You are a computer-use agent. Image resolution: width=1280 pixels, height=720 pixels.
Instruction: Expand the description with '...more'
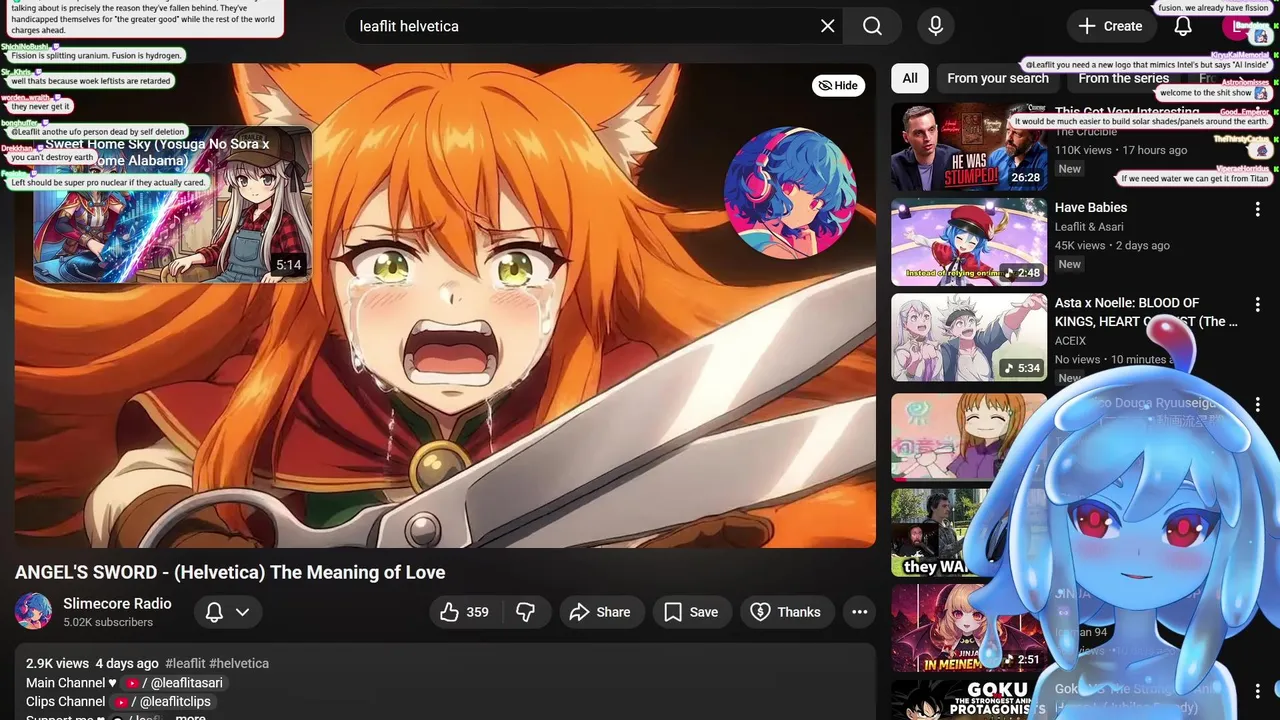point(185,716)
